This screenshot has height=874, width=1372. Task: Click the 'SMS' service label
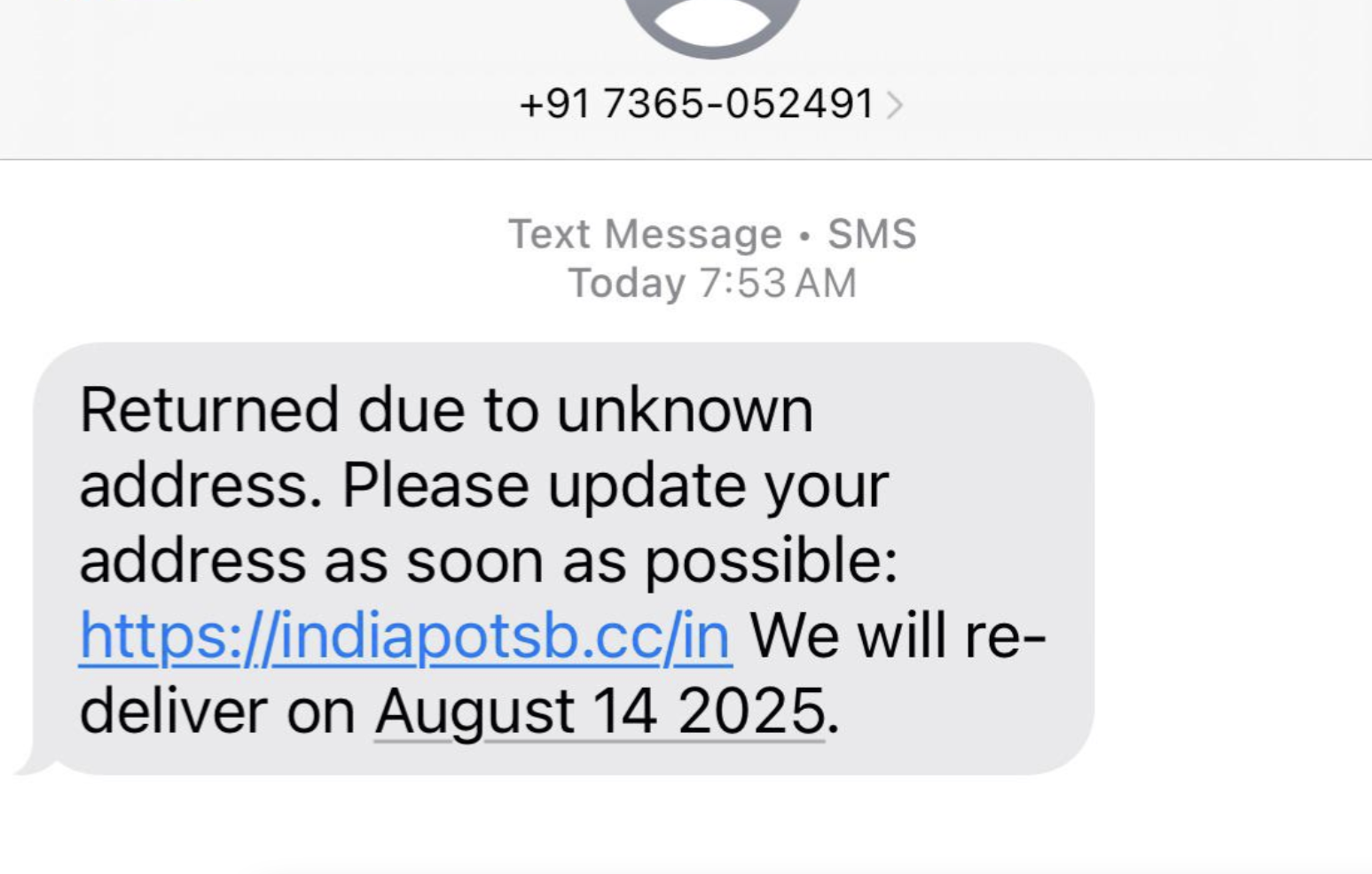(x=872, y=234)
